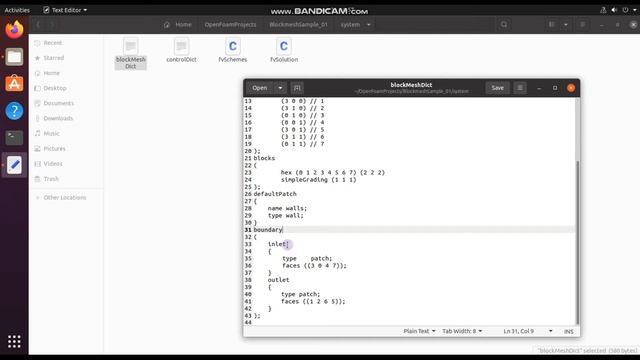Show Applications grid
This screenshot has height=360, width=640.
click(x=14, y=341)
